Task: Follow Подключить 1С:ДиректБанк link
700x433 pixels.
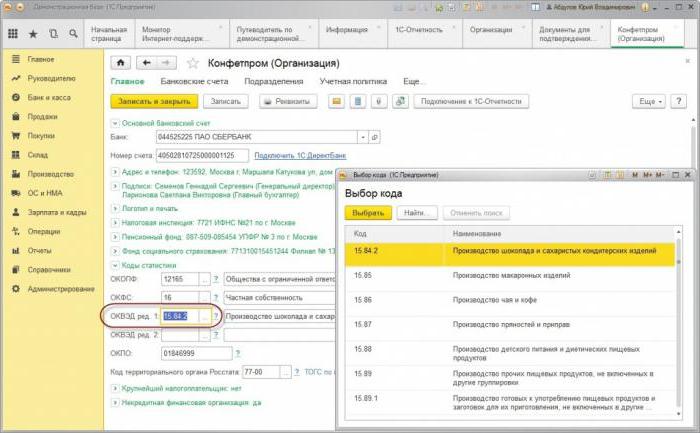Action: click(x=300, y=155)
